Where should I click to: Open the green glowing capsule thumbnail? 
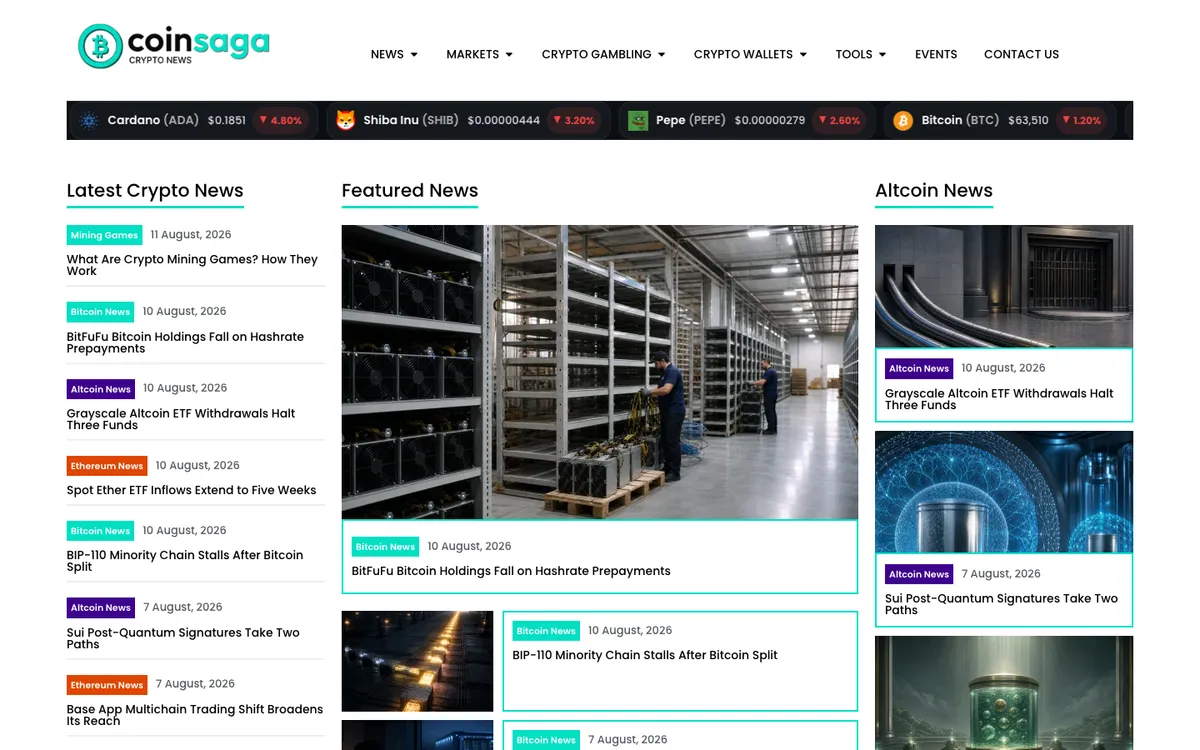1004,693
